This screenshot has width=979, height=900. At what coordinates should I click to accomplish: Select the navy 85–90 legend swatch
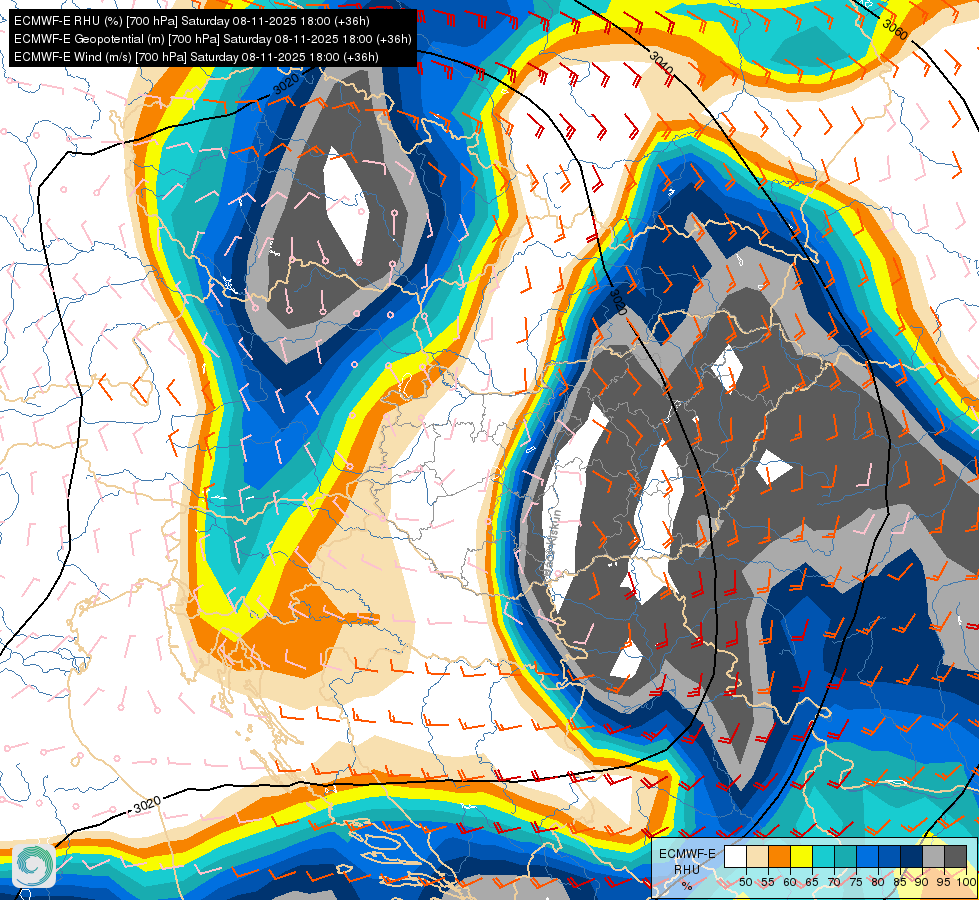(x=912, y=856)
